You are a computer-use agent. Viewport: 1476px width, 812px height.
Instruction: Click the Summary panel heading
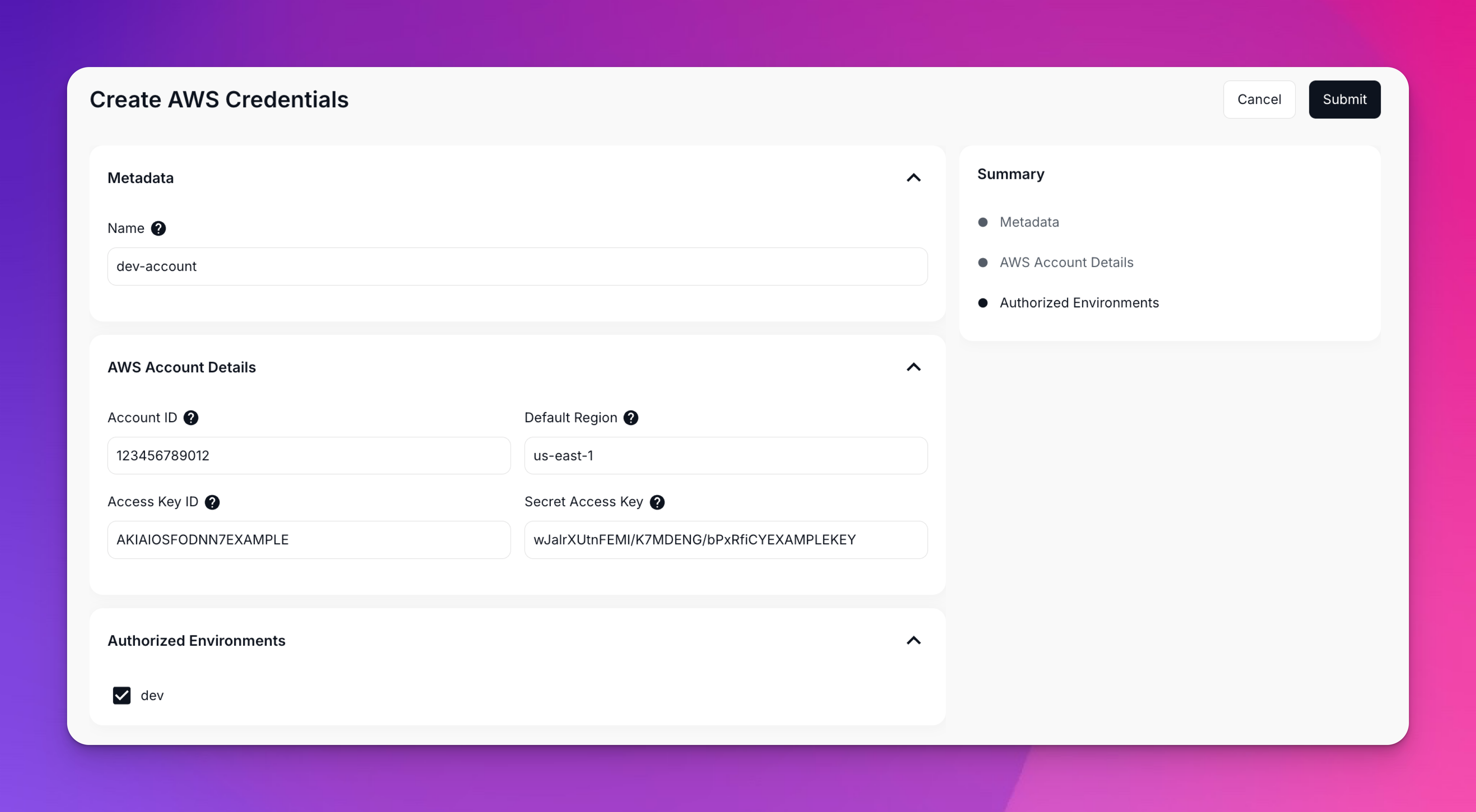pyautogui.click(x=1011, y=174)
